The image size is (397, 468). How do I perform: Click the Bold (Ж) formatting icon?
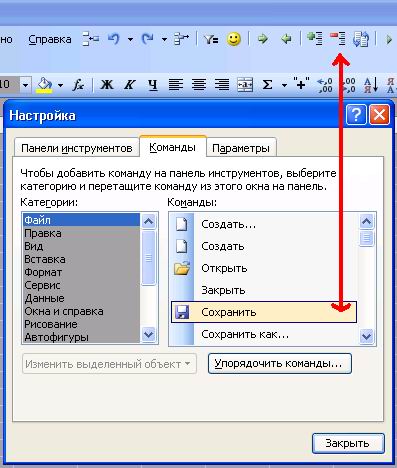click(x=107, y=85)
